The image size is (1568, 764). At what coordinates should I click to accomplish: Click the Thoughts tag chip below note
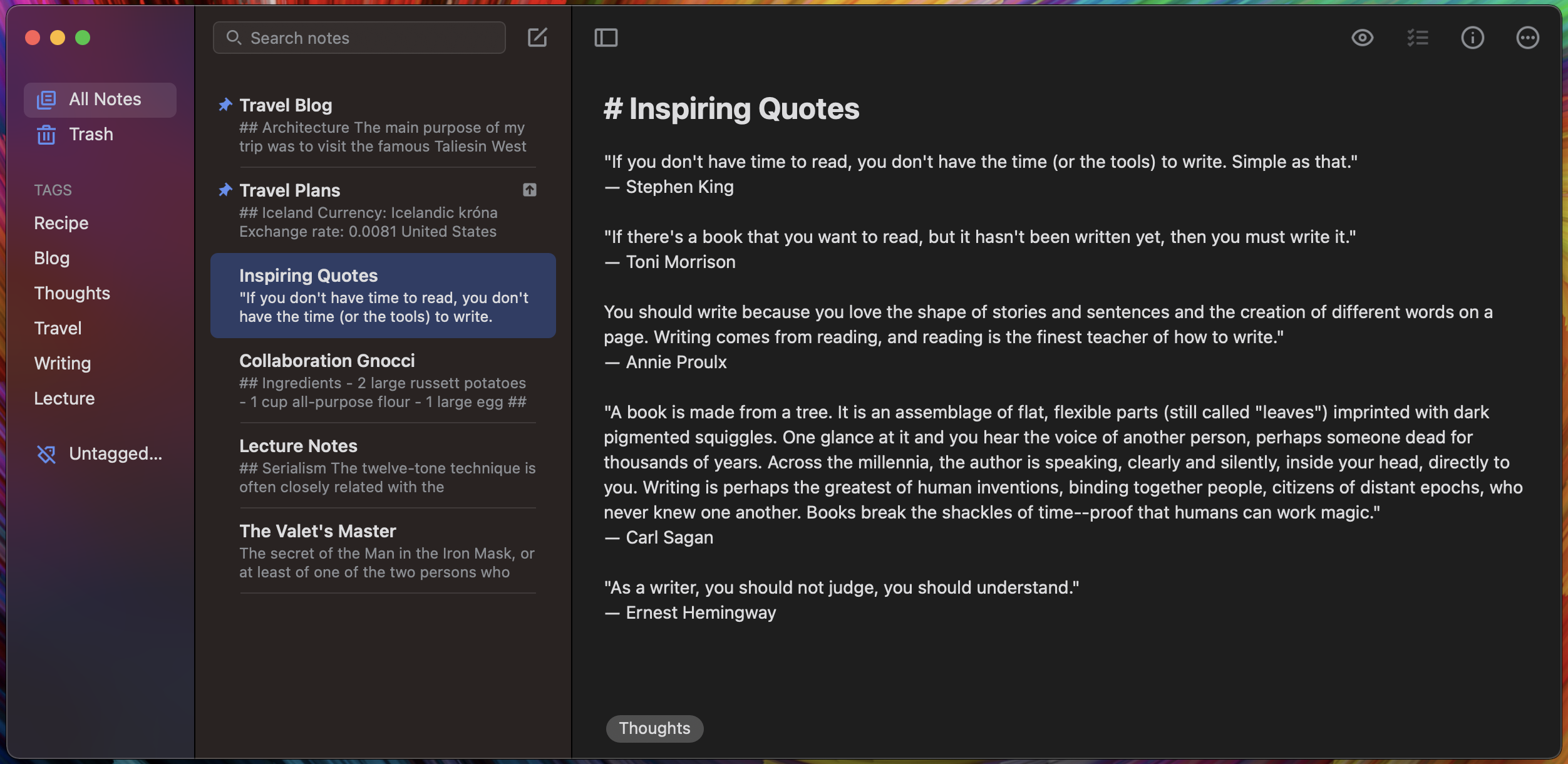point(654,728)
